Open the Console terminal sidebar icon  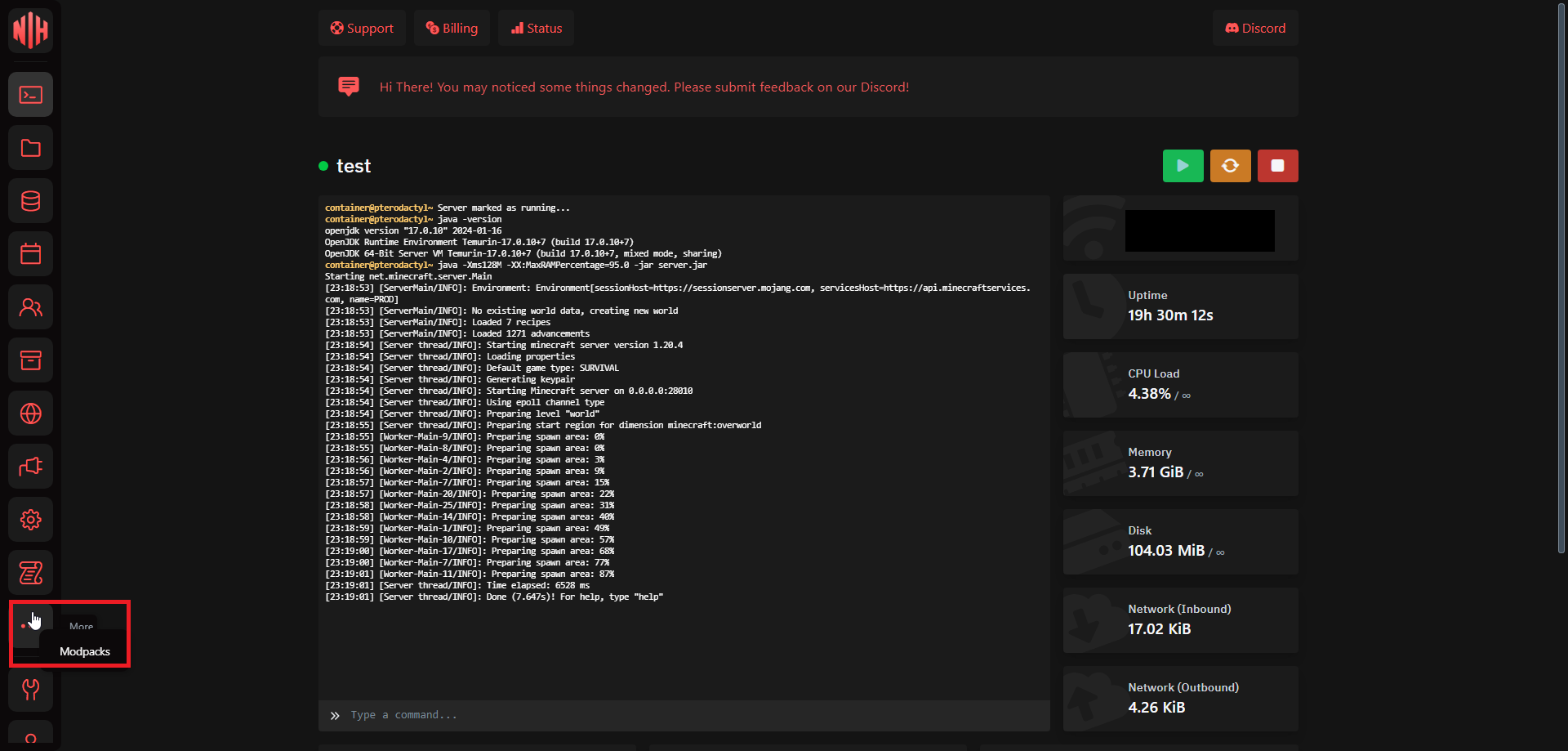(31, 95)
